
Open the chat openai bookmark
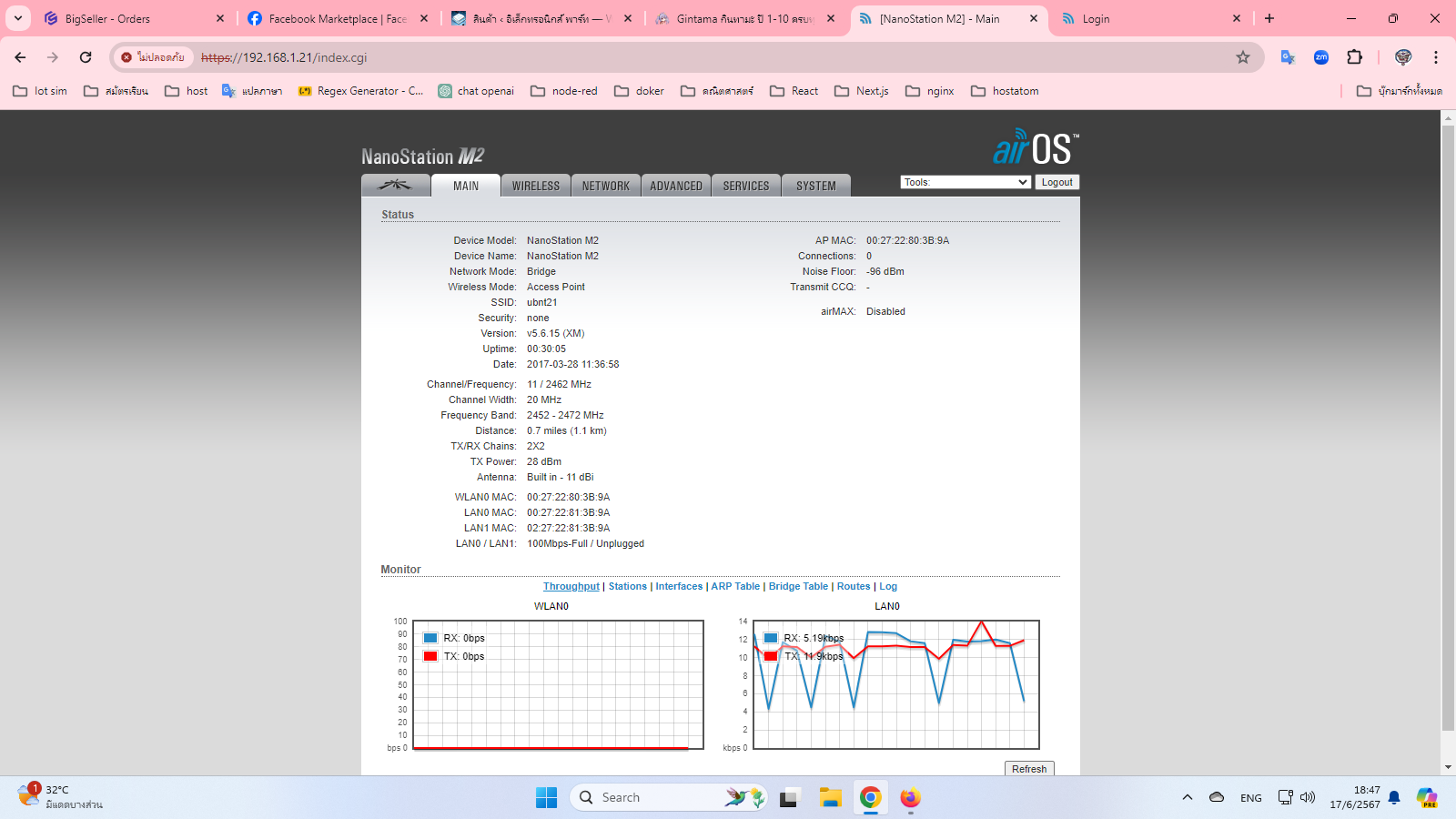(476, 91)
